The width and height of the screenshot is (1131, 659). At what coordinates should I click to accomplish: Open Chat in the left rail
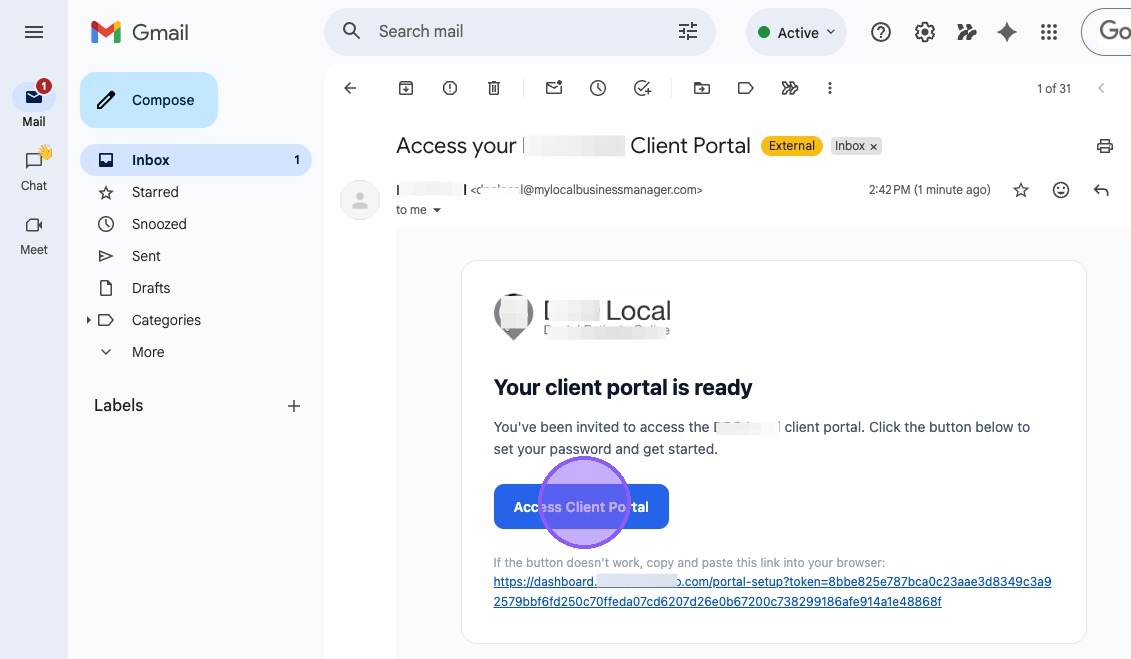pos(34,168)
